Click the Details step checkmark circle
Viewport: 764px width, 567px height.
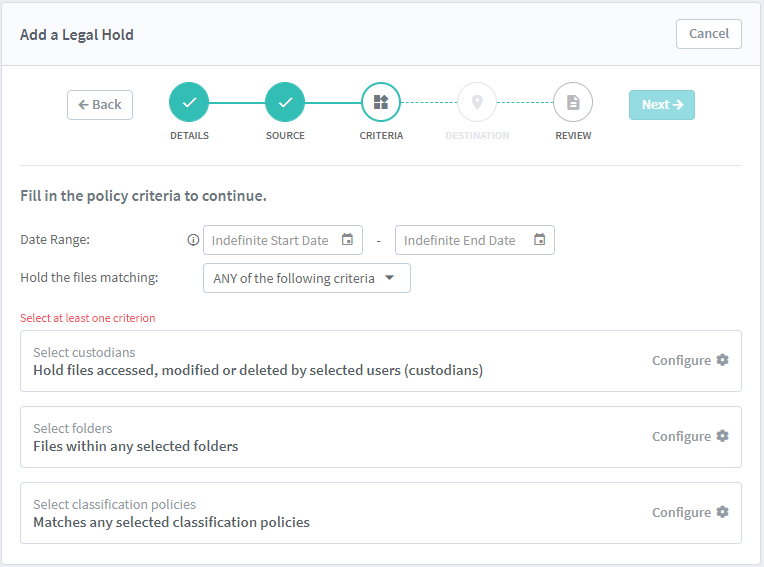click(x=189, y=102)
